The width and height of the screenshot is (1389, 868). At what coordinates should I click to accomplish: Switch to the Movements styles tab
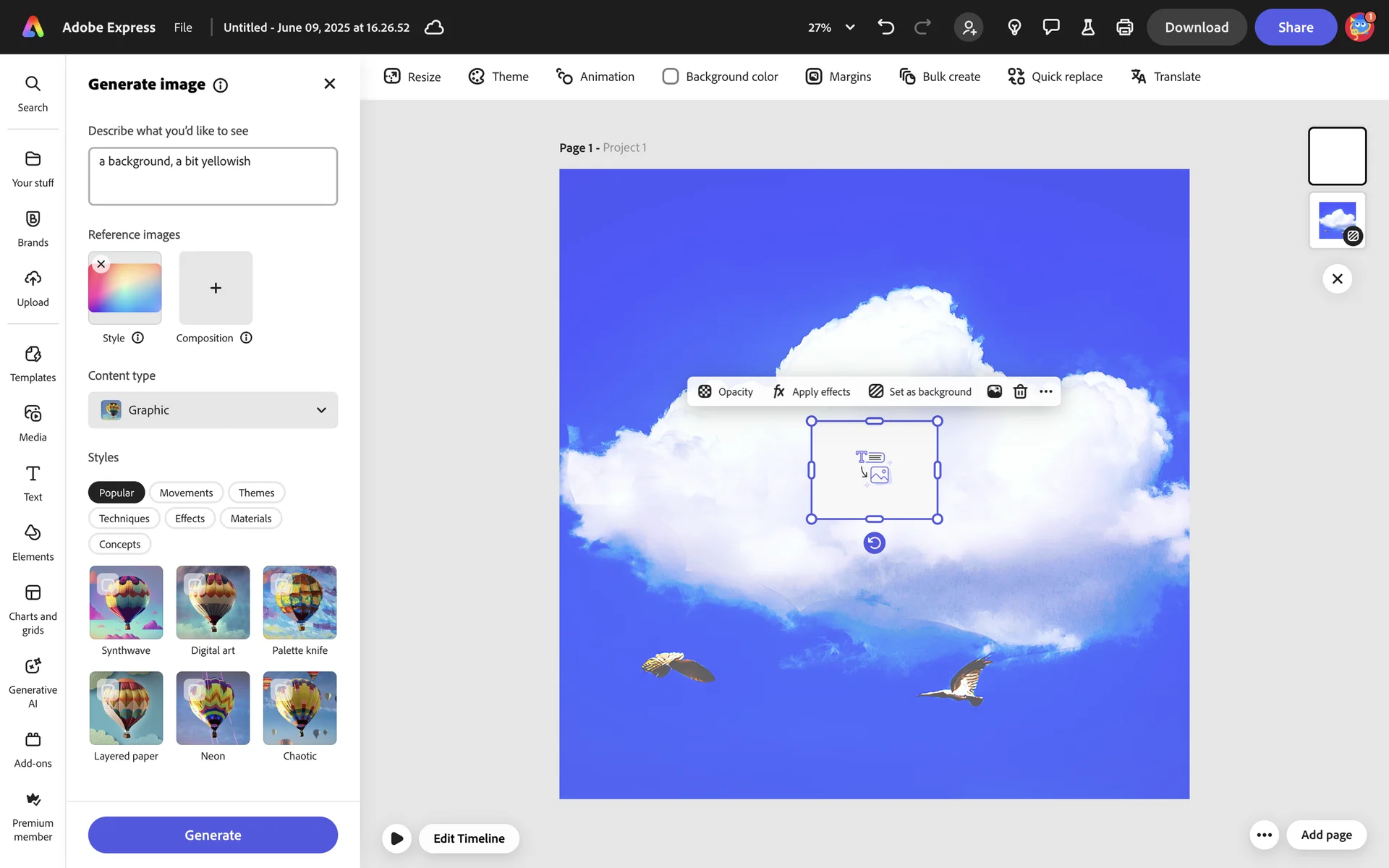tap(186, 493)
